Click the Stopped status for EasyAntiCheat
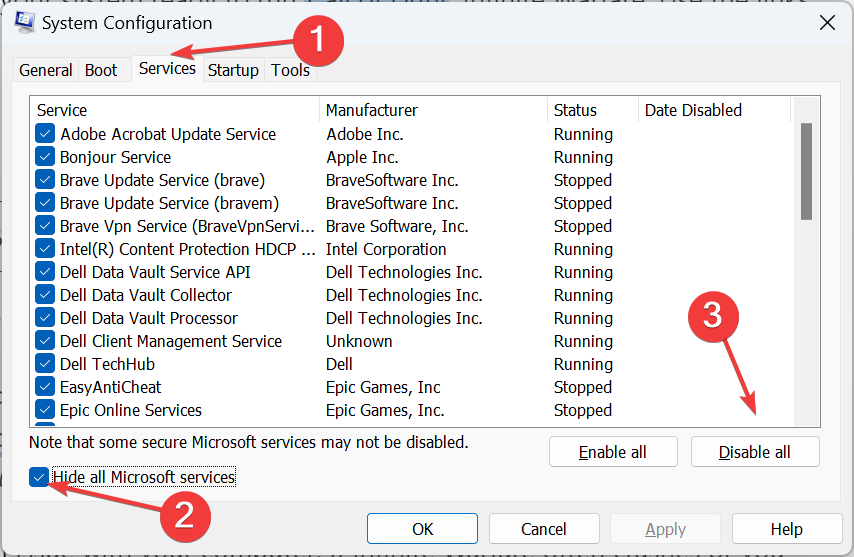This screenshot has width=854, height=557. (583, 387)
